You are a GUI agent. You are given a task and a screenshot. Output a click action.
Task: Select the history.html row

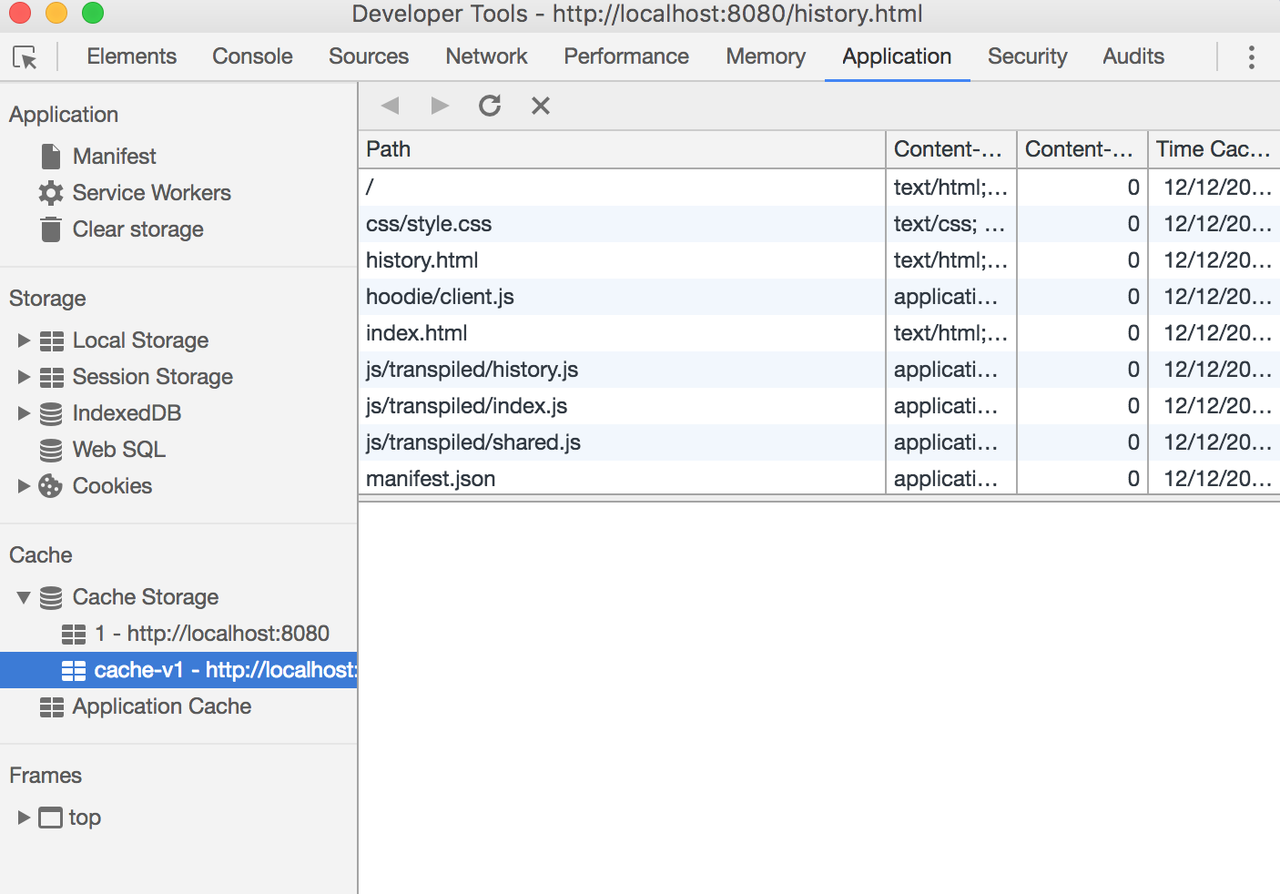(819, 260)
